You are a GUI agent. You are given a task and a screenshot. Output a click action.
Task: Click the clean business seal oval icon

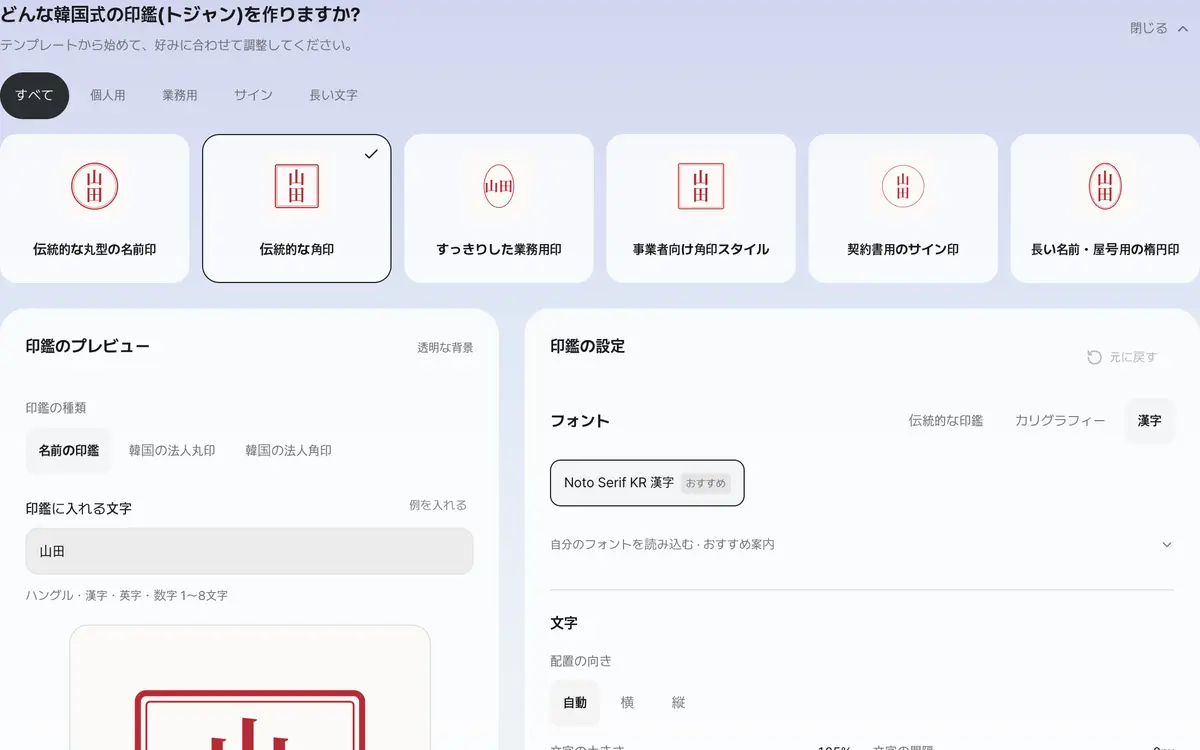tap(499, 186)
